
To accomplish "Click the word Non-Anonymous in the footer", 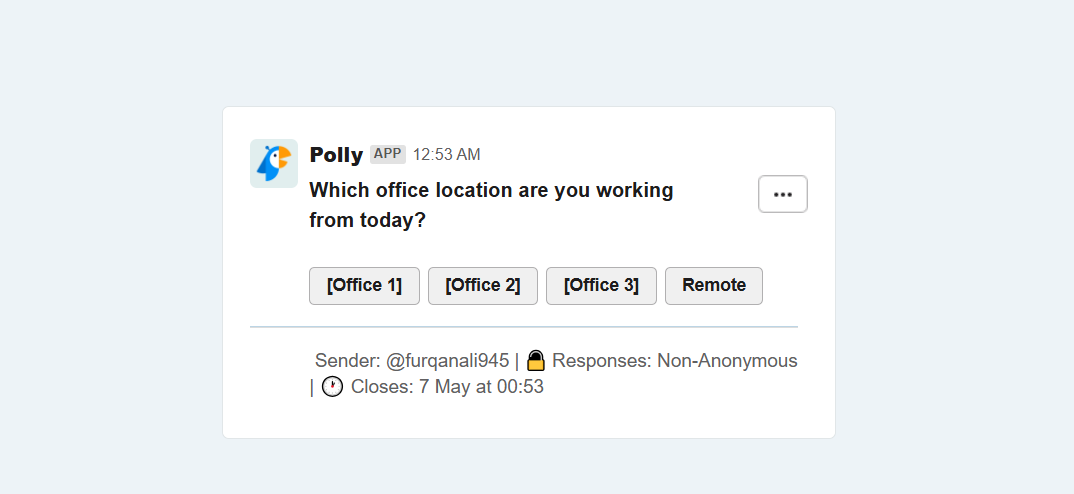I will click(x=727, y=361).
